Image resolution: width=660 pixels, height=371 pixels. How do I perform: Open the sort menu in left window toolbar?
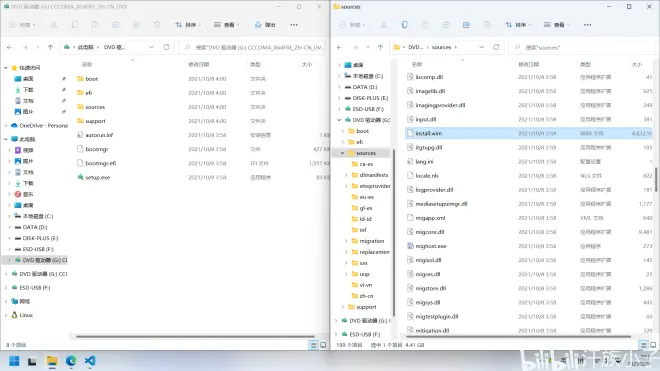188,25
